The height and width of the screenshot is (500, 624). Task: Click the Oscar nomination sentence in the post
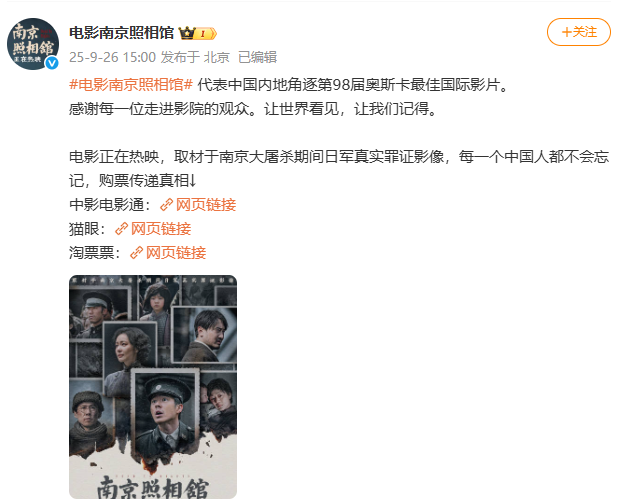[x=353, y=85]
